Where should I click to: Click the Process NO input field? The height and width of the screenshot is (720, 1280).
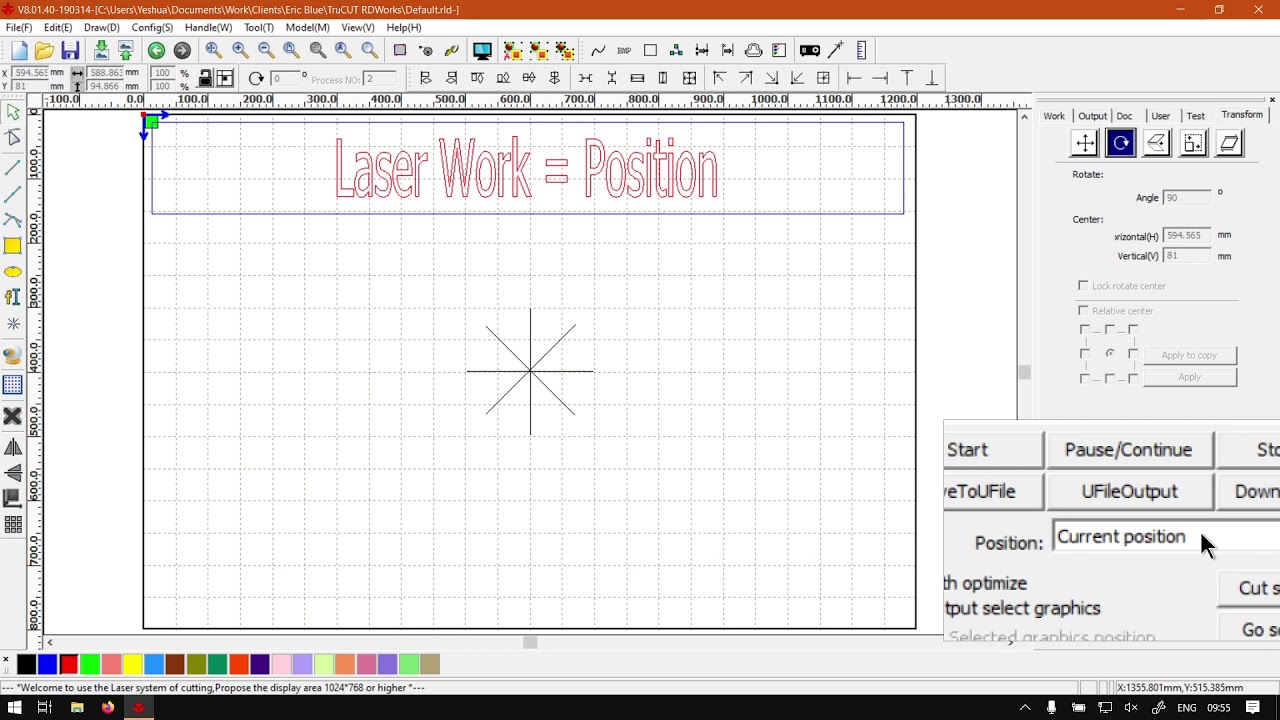click(x=381, y=79)
